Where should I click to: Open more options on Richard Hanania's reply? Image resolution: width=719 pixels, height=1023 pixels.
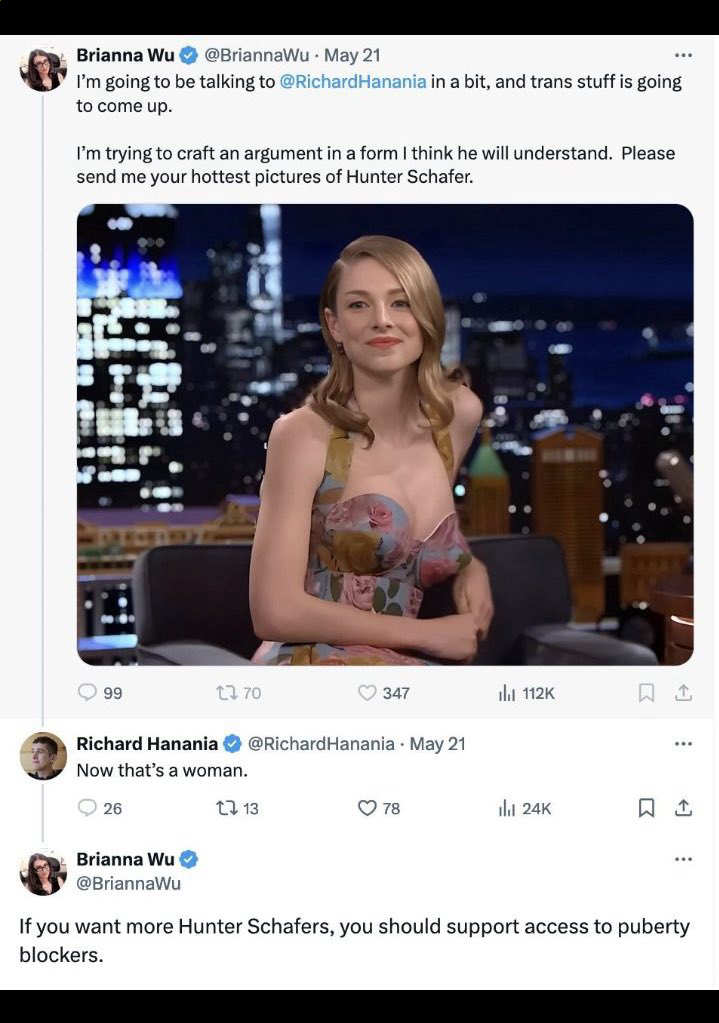click(x=683, y=744)
